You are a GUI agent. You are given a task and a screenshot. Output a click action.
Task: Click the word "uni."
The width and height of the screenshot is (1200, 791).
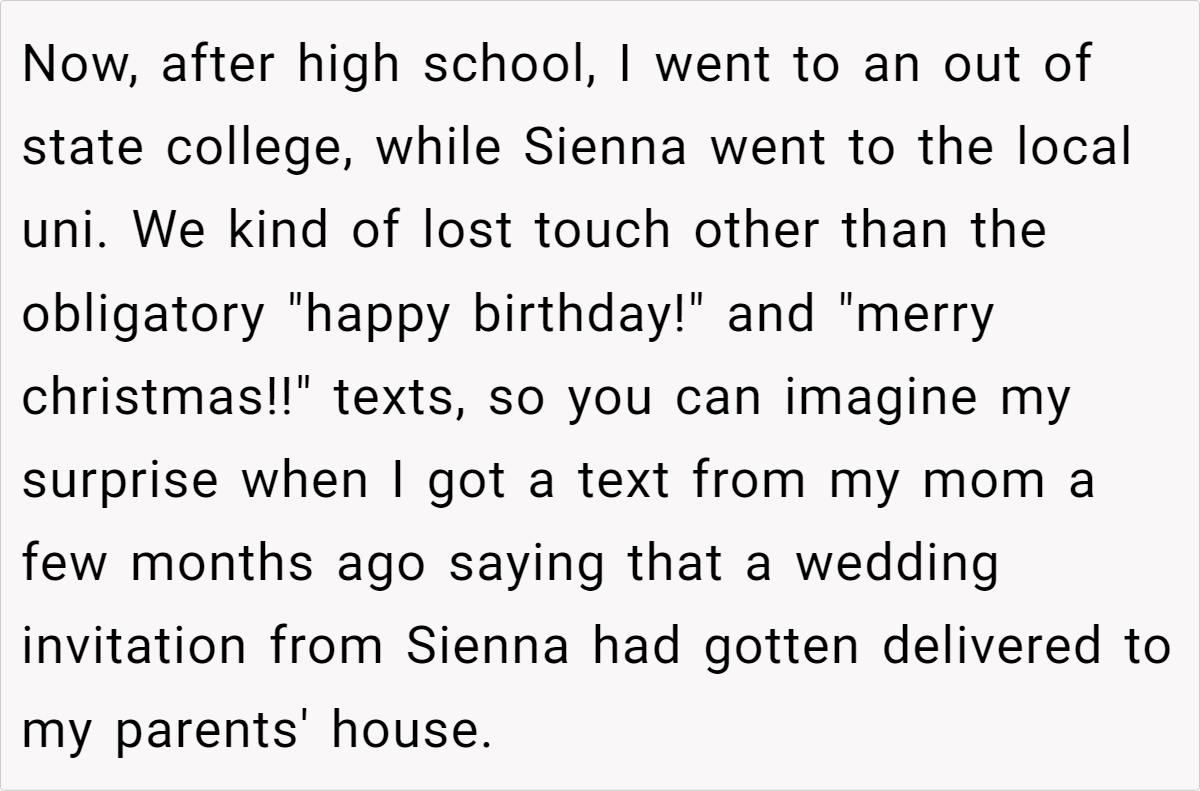coord(68,231)
